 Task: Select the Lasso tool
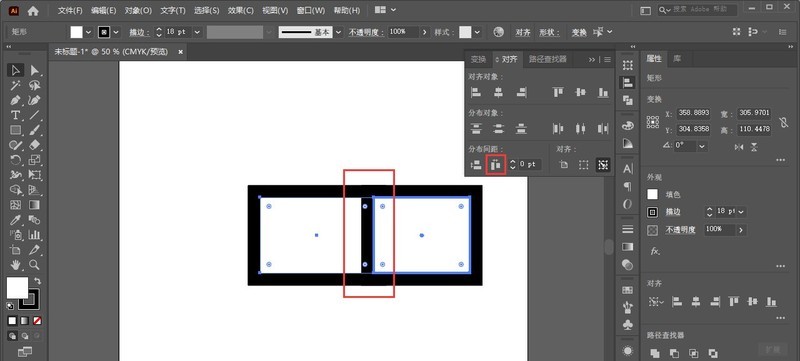pos(35,85)
